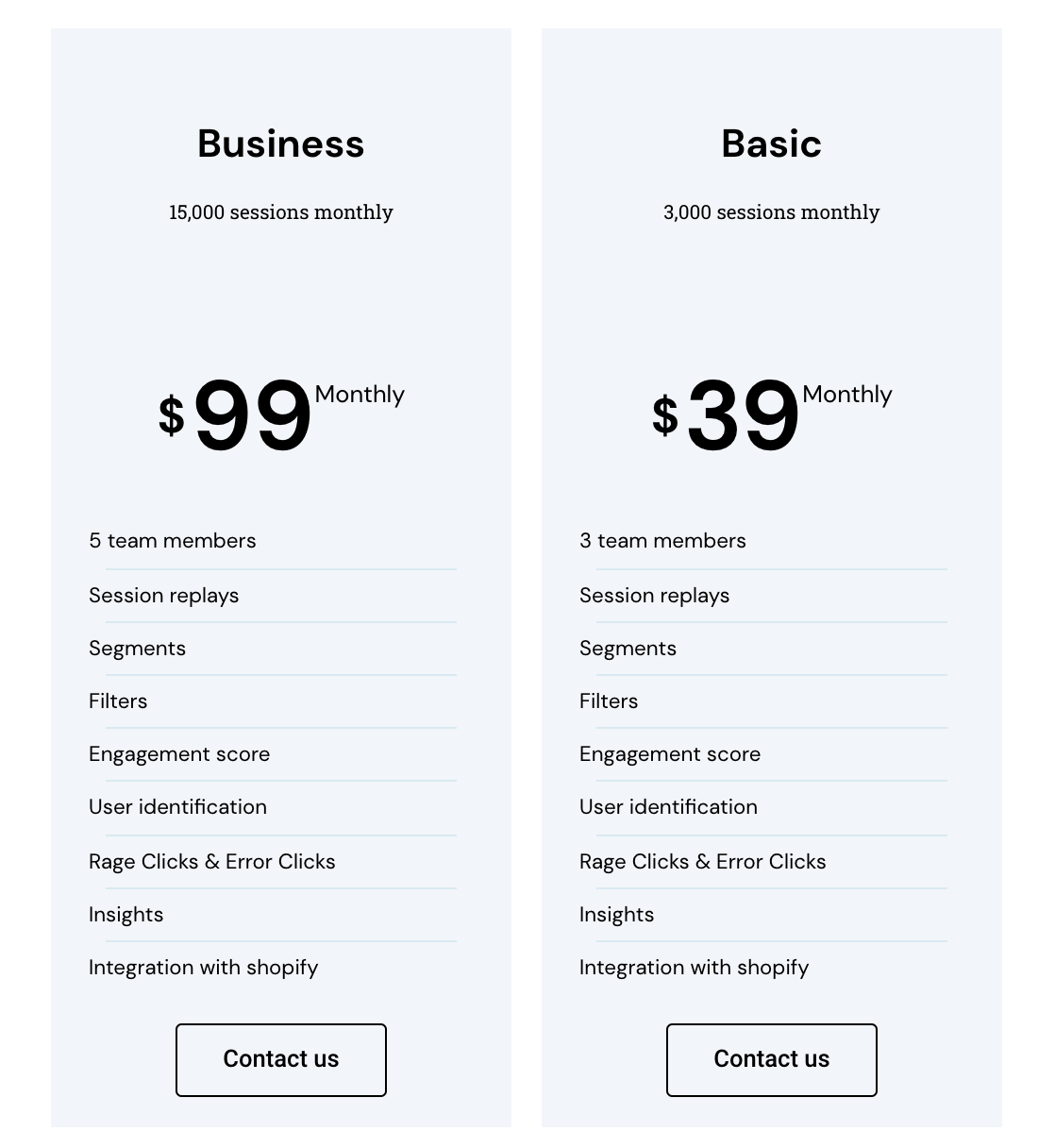Click Filters in Business list

(118, 701)
